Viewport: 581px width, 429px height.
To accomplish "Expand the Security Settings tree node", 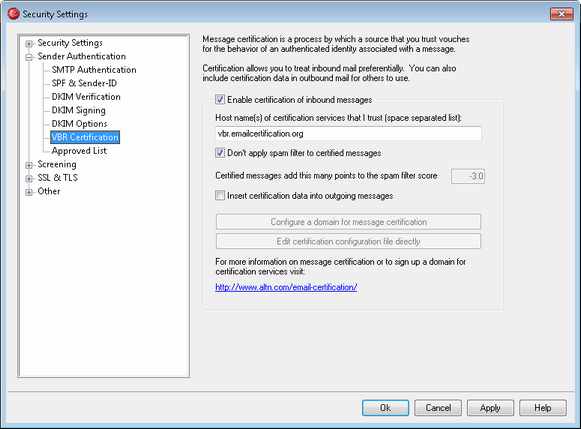I will pyautogui.click(x=29, y=44).
